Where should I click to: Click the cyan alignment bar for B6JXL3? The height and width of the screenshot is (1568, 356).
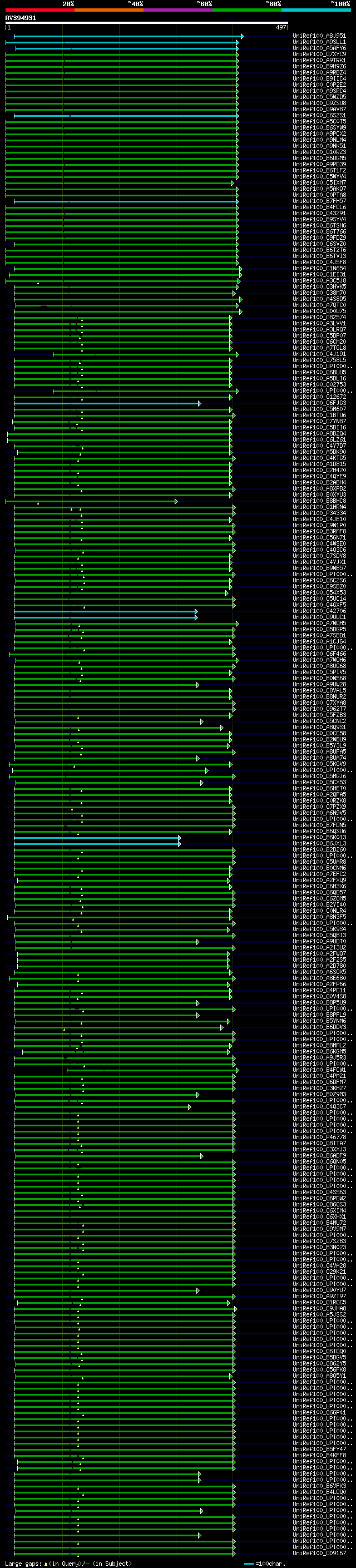[97, 844]
